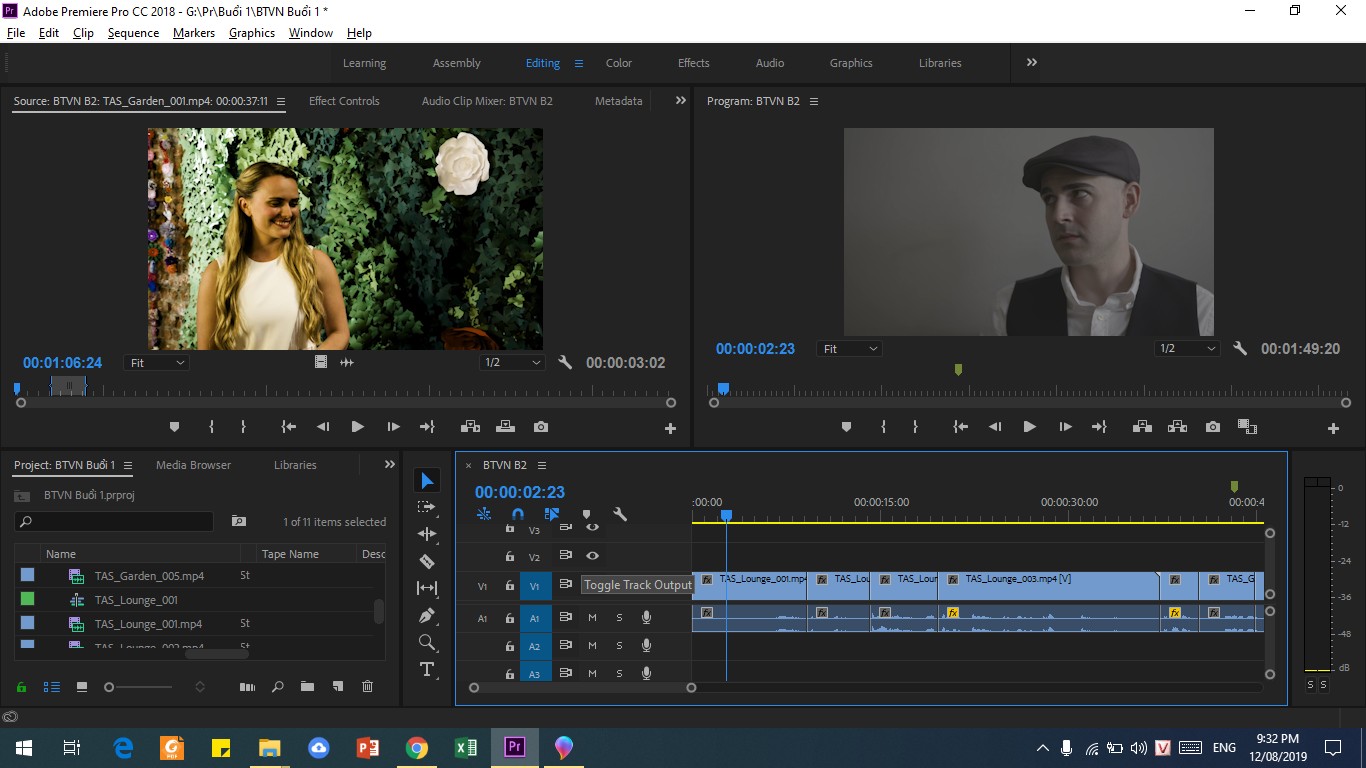Screen dimensions: 1366x768
Task: Click the Project panel thumbnail zoom slider
Action: coord(139,687)
